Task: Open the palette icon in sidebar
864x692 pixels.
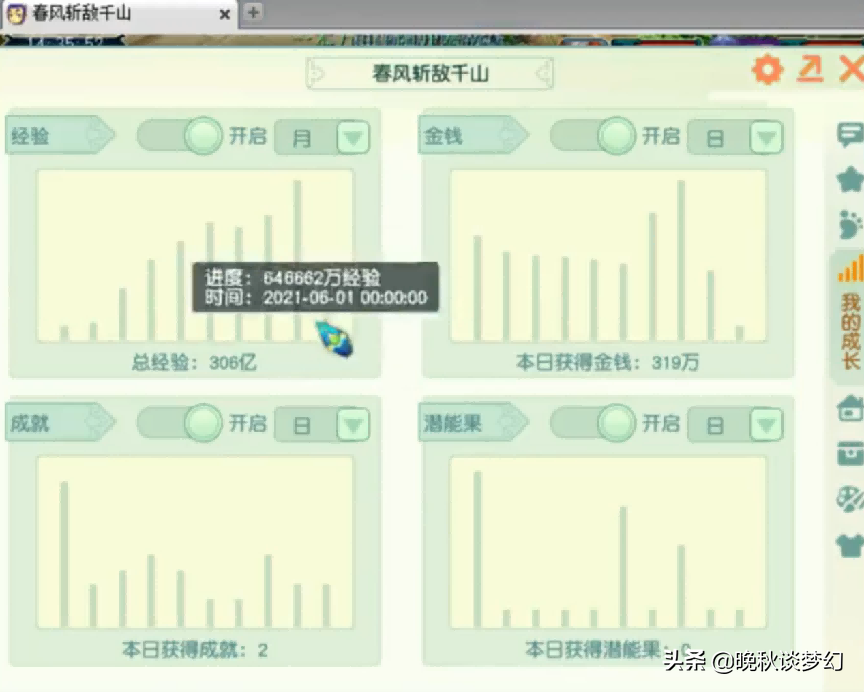Action: coord(848,494)
